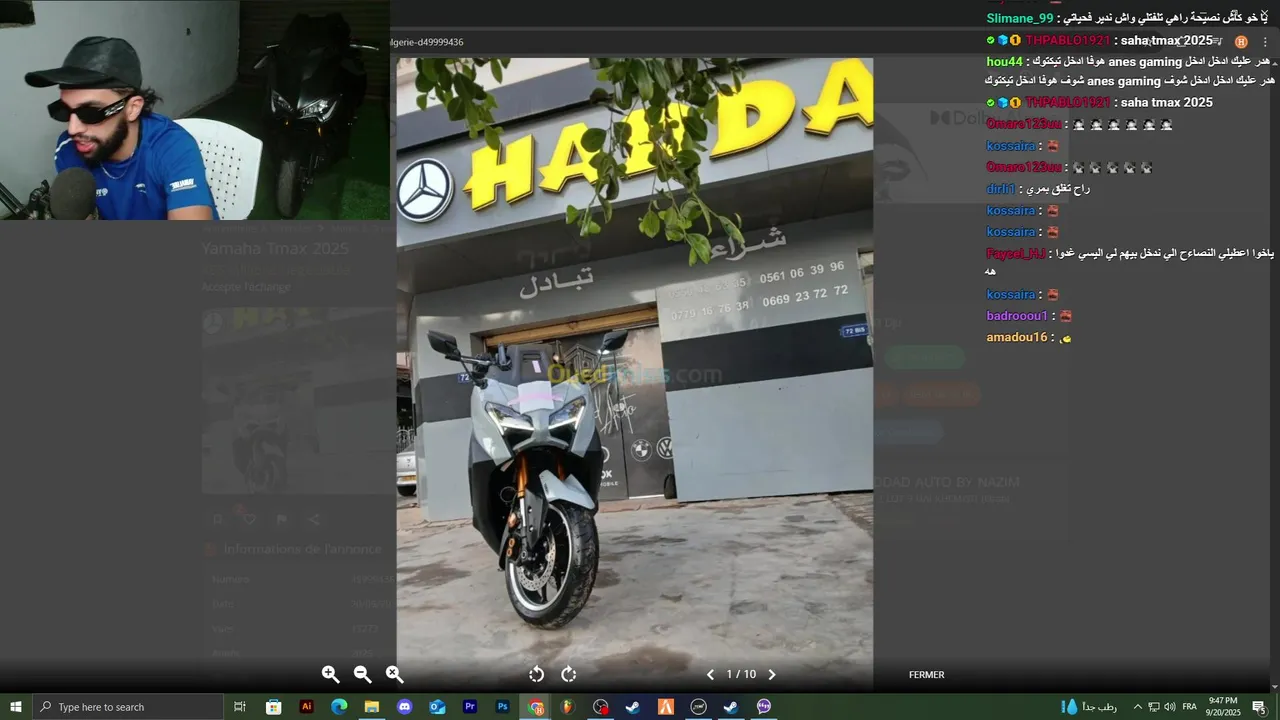
Task: Open the browser profile avatar B
Action: 1241,42
